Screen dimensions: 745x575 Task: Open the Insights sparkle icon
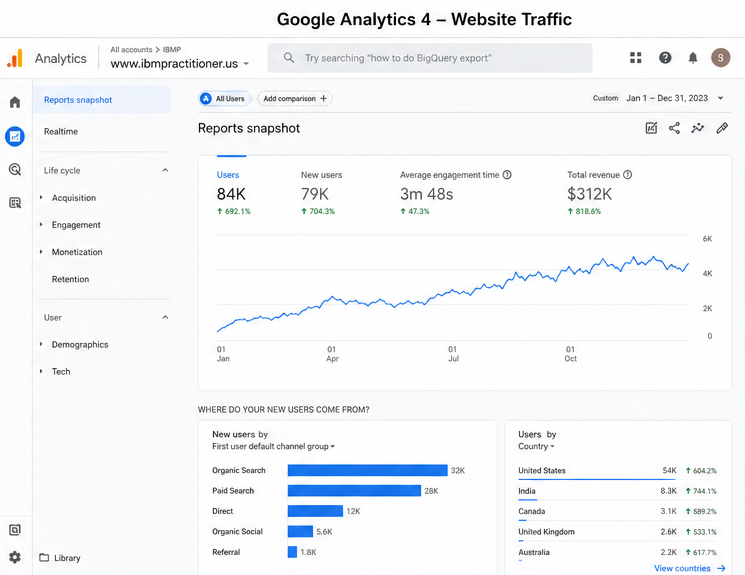coord(697,128)
